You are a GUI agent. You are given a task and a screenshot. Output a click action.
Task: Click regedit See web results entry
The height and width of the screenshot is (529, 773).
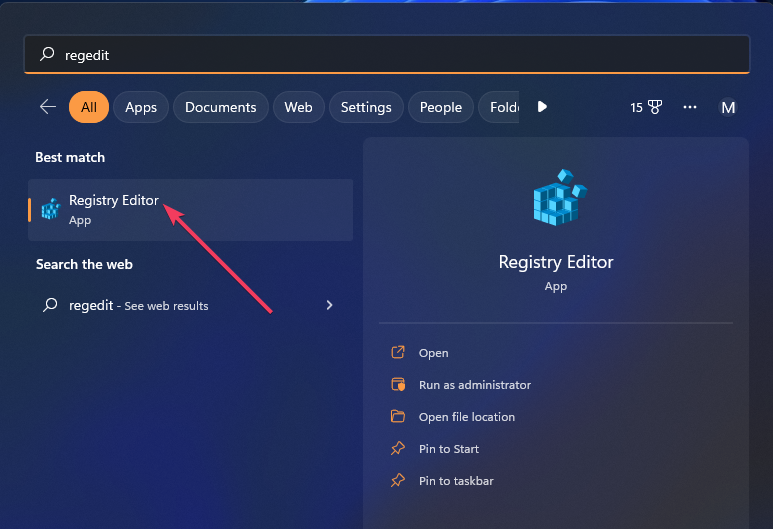coord(190,305)
